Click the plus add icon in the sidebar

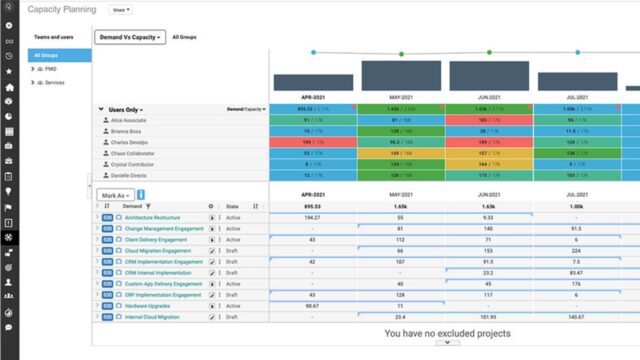[9, 25]
